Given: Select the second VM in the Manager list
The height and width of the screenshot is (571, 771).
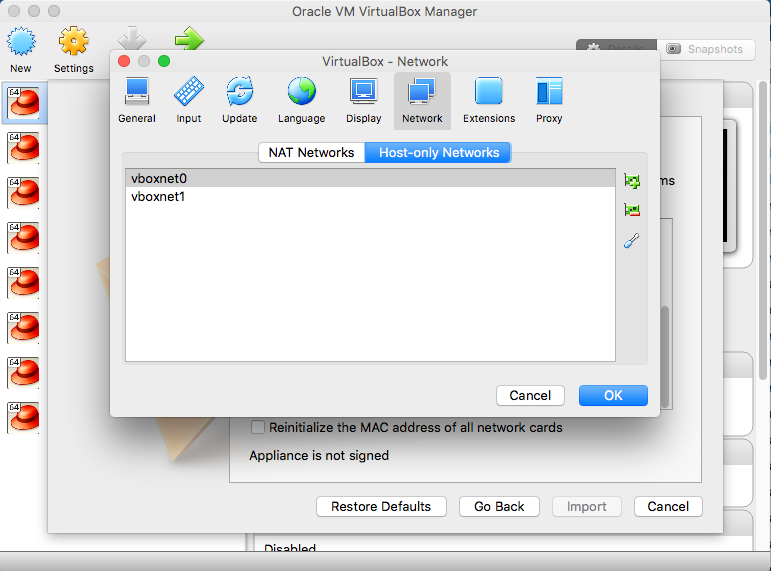Looking at the screenshot, I should pos(24,148).
